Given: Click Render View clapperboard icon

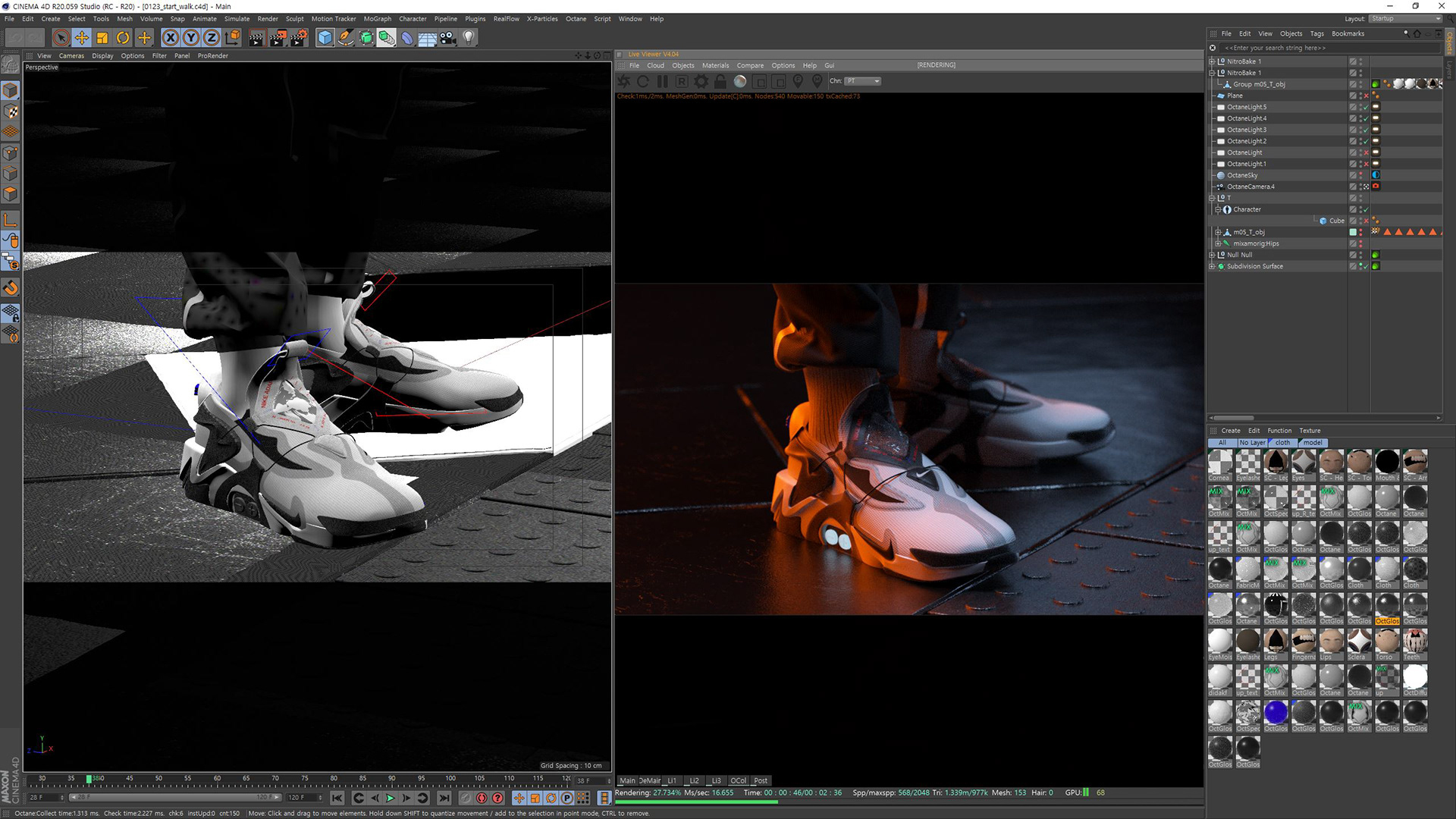Looking at the screenshot, I should 256,37.
